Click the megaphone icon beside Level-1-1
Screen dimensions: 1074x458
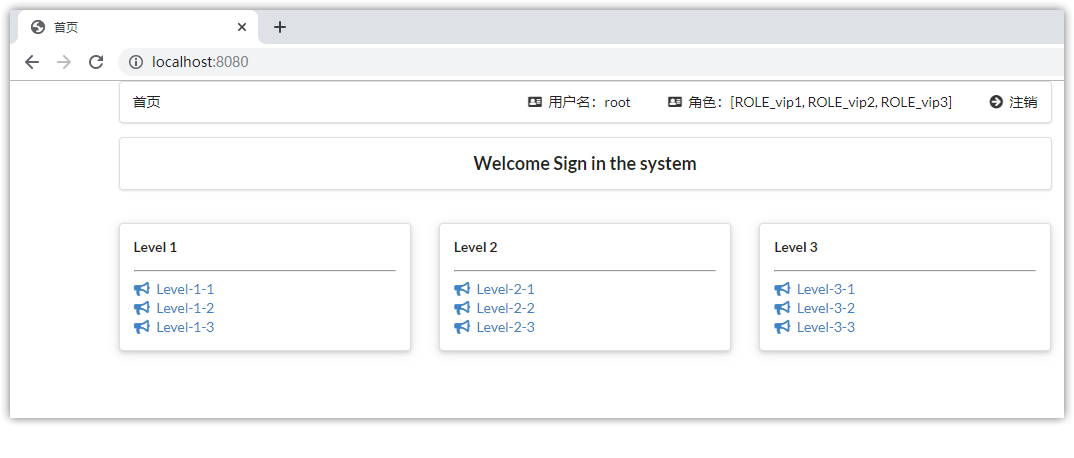point(141,289)
